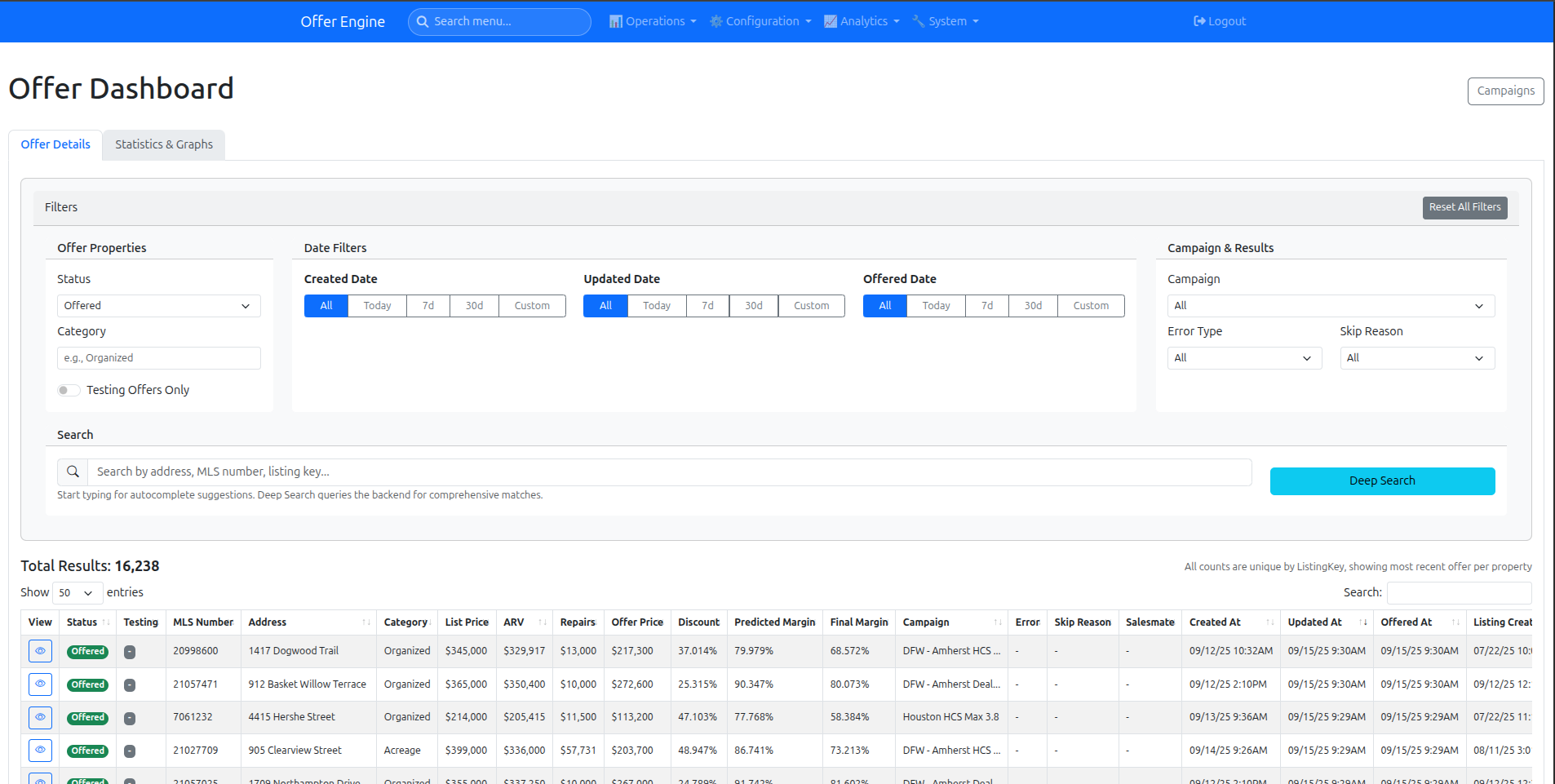The width and height of the screenshot is (1555, 784).
Task: Enable the Testing Offers Only toggle
Action: (x=69, y=390)
